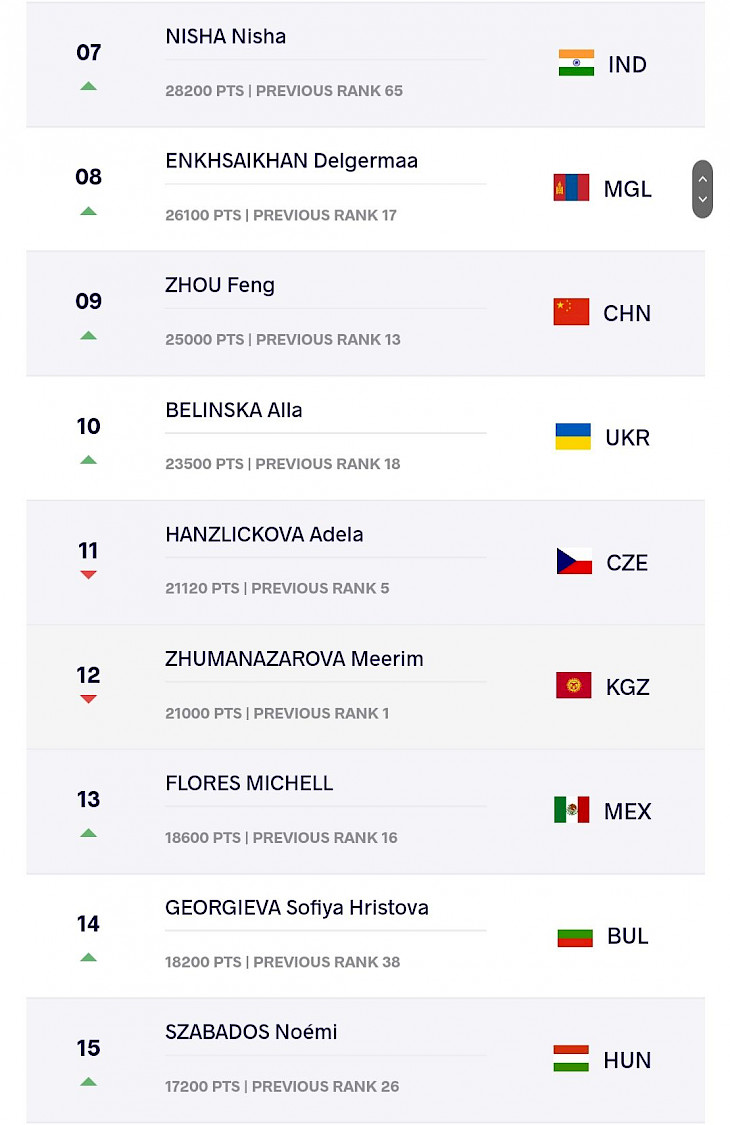Click the scroll up chevron on floating scroller
Screen dimensions: 730x1125
[703, 179]
